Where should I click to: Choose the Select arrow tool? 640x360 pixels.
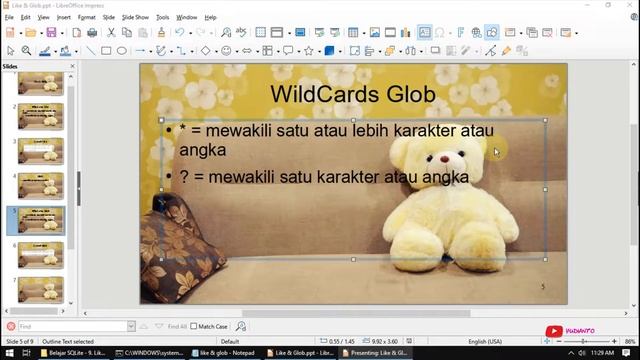11,51
